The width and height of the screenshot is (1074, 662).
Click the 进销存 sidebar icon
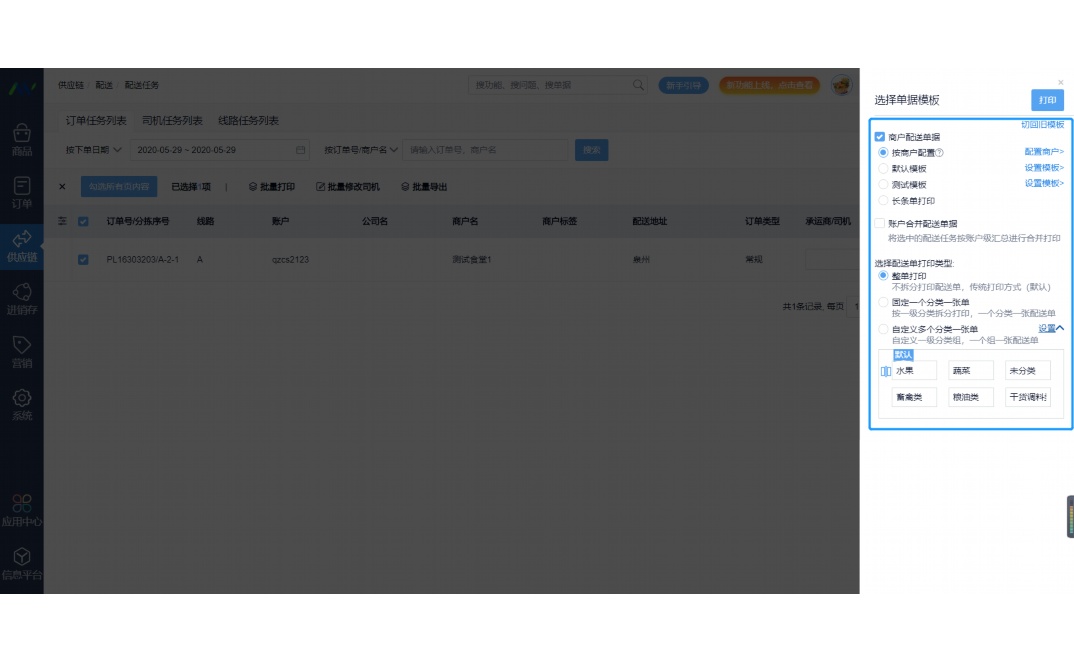21,291
